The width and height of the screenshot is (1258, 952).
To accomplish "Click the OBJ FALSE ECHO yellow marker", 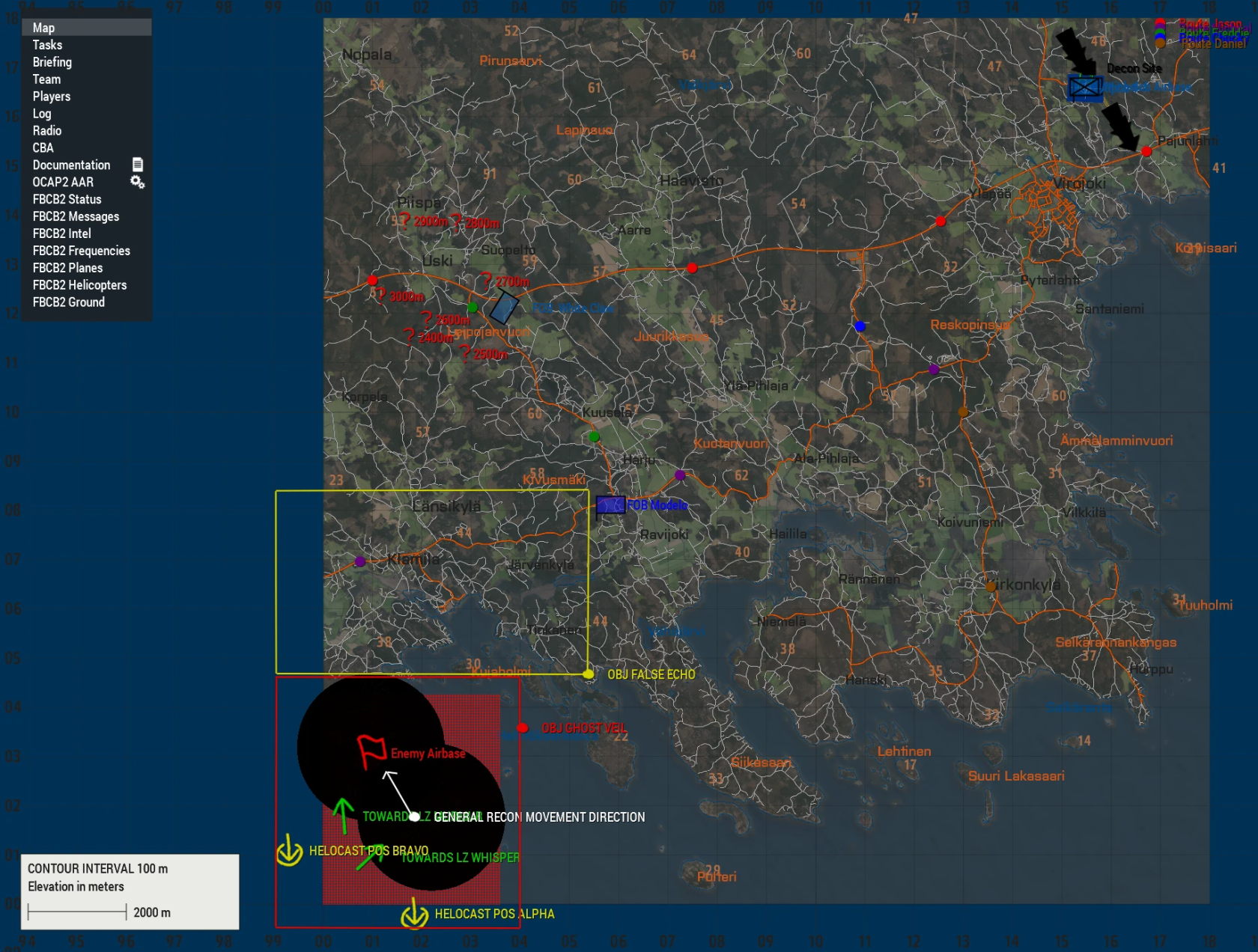I will [588, 674].
